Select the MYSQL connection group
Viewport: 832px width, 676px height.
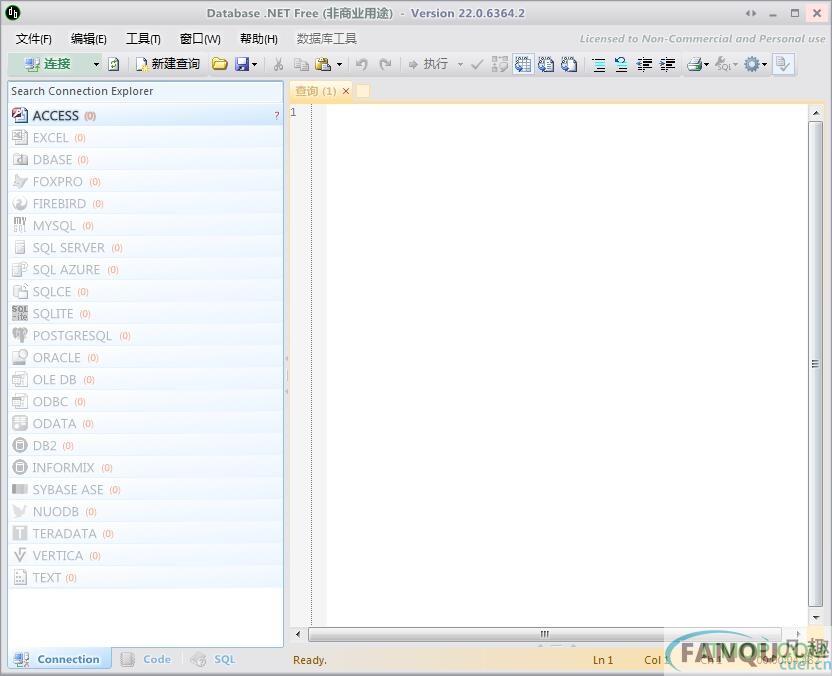coord(145,226)
